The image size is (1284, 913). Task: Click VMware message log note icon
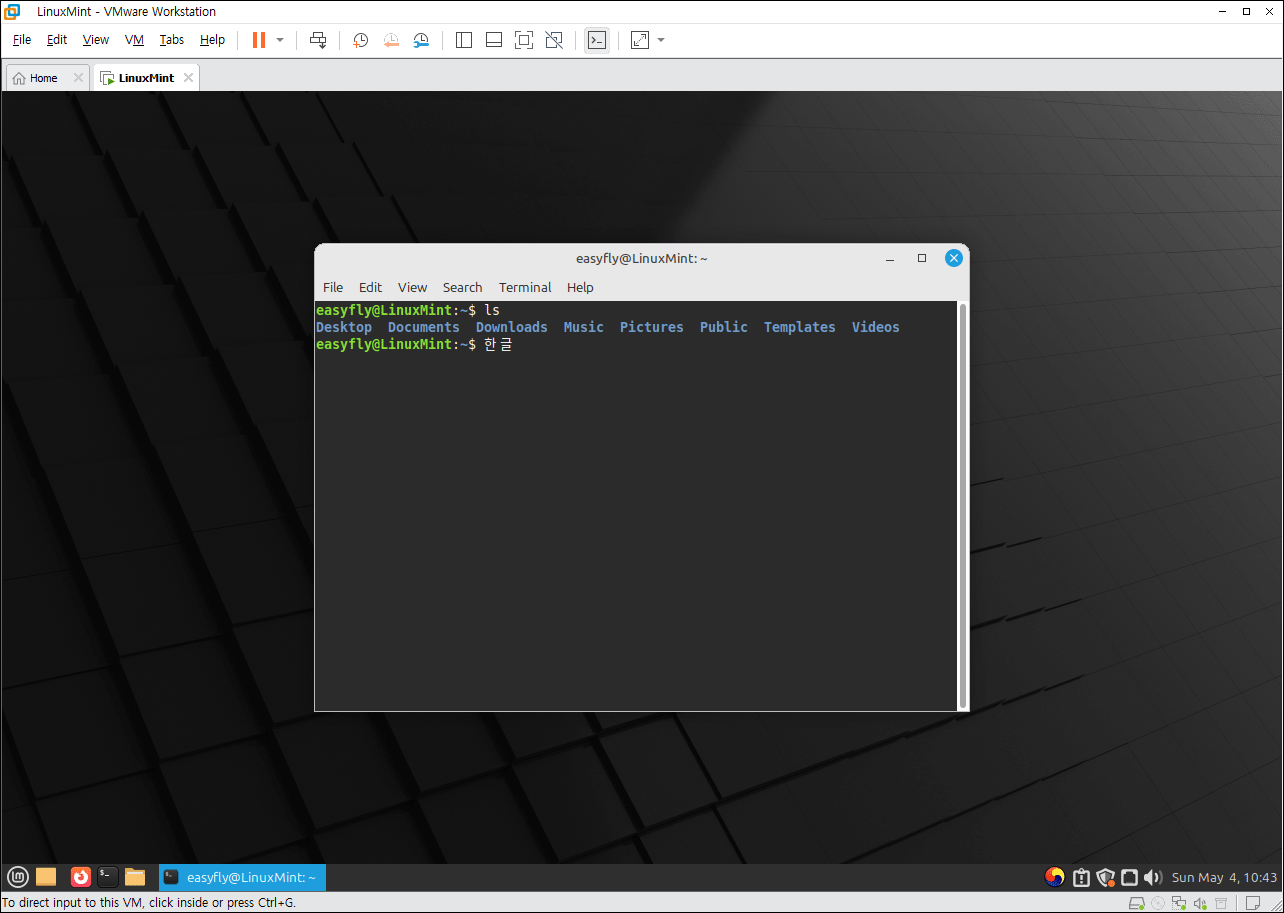pyautogui.click(x=1253, y=903)
